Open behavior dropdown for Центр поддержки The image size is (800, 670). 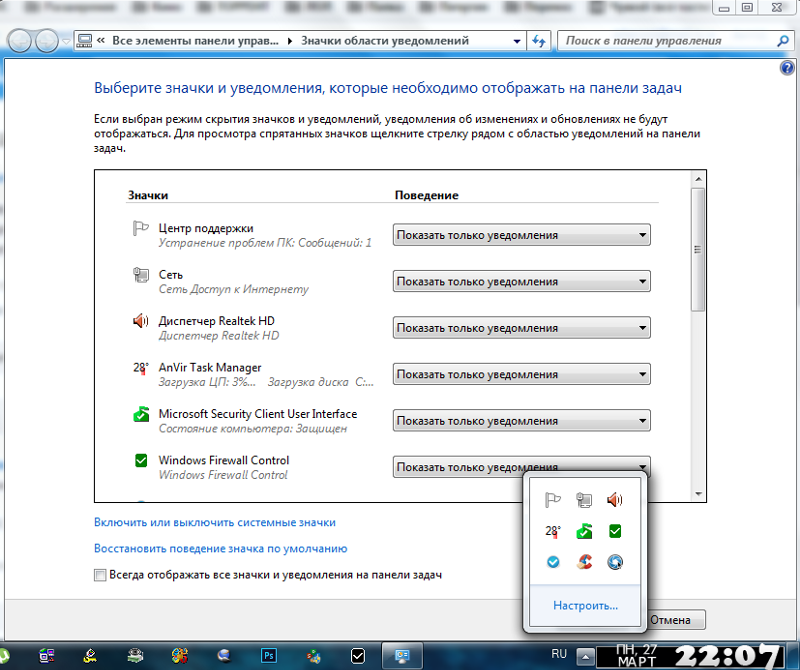pos(521,235)
